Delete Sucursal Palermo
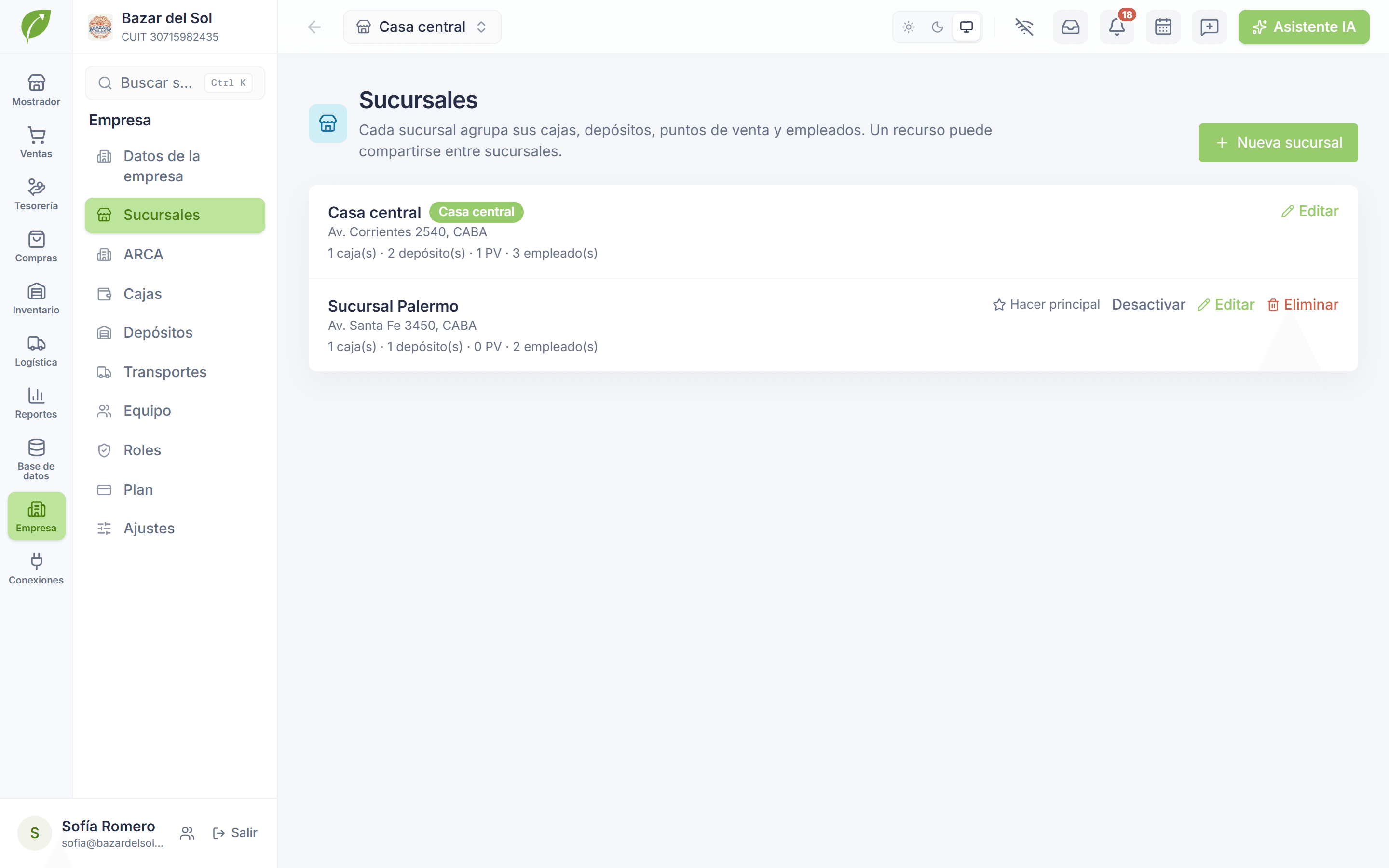 click(x=1303, y=305)
